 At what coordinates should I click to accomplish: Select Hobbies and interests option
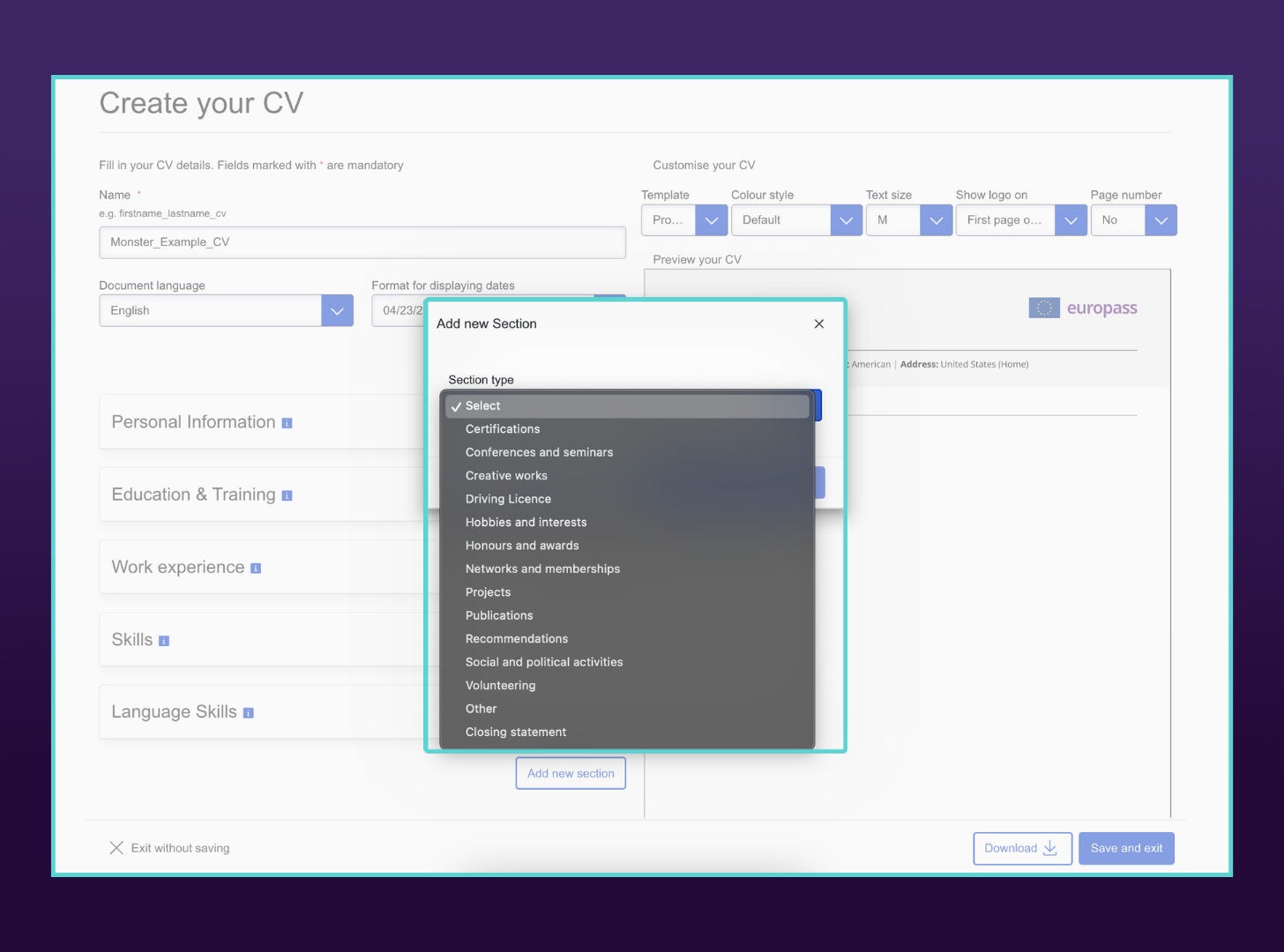[627, 523]
